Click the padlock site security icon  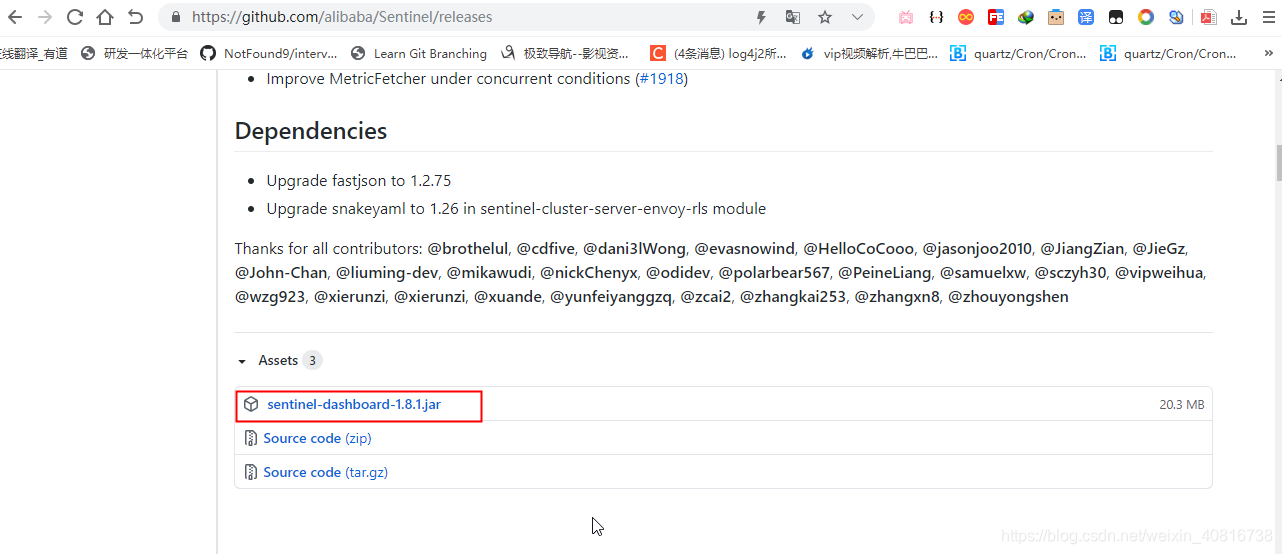pos(176,17)
